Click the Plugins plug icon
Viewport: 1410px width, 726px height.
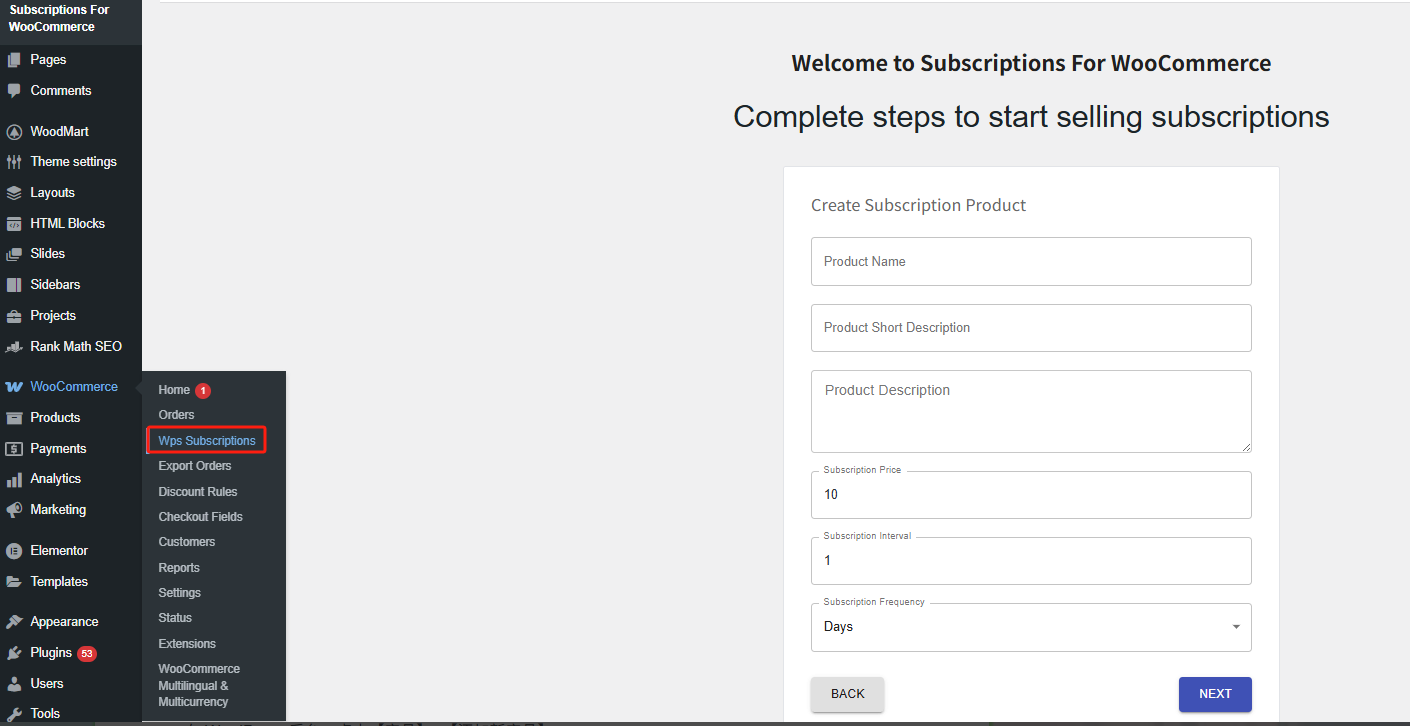(x=14, y=653)
